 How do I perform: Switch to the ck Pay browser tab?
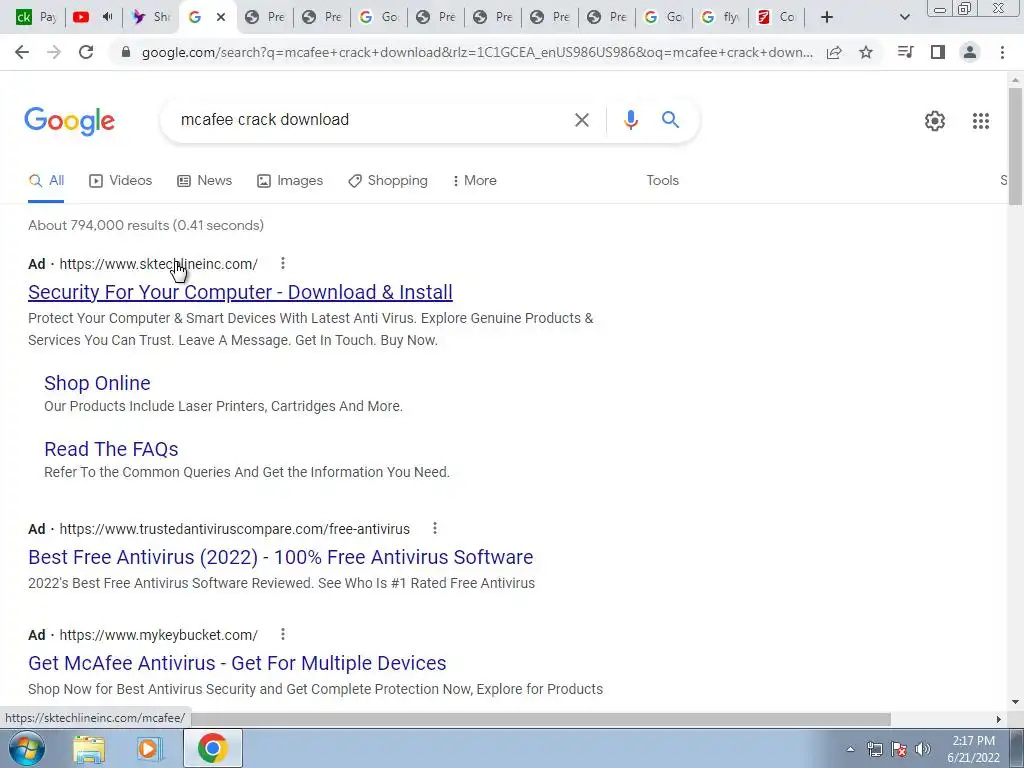coord(36,17)
